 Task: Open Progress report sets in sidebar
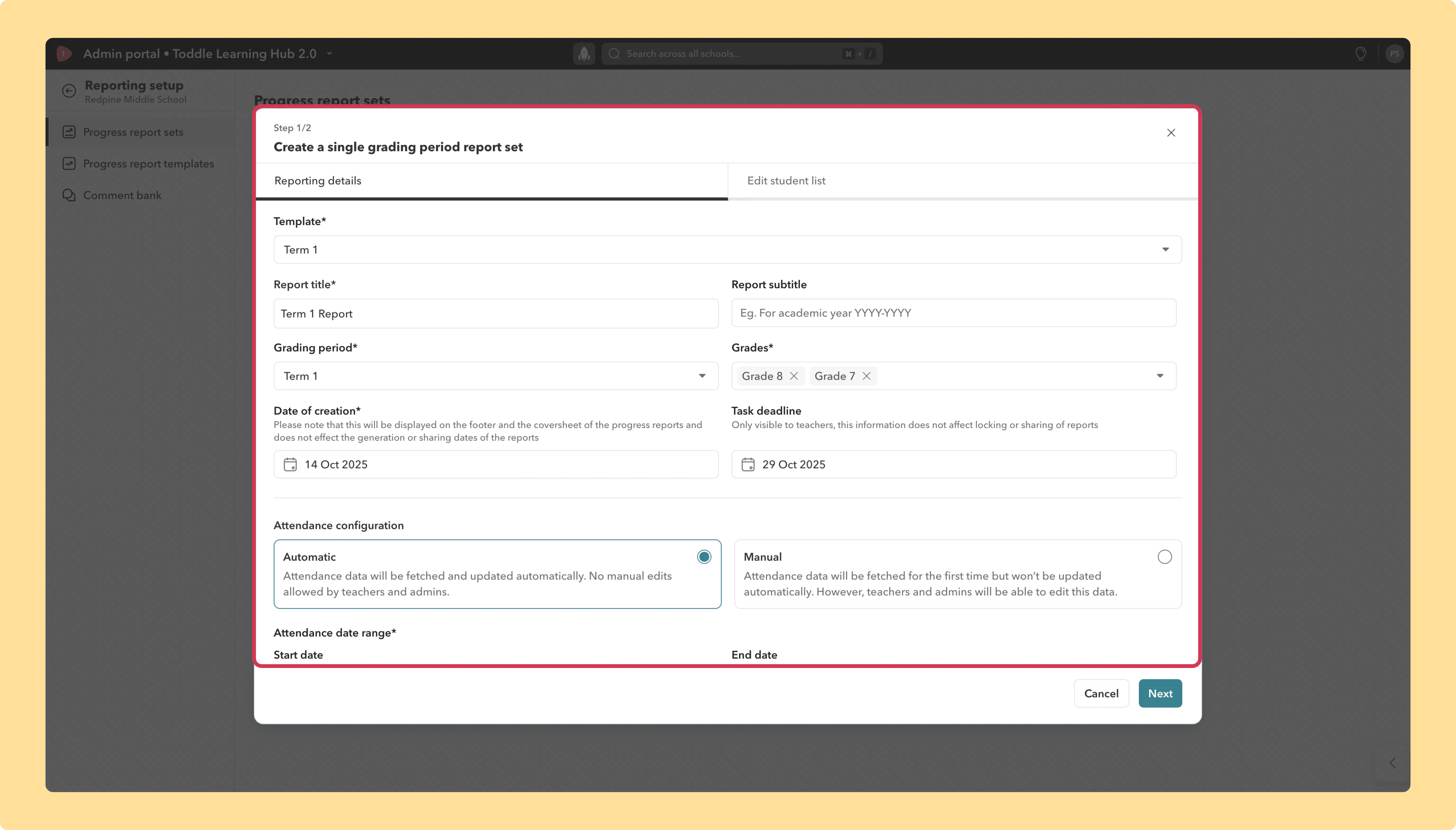coord(141,132)
